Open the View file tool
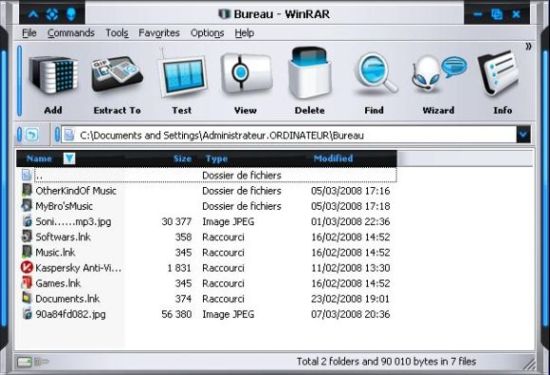This screenshot has width=550, height=375. point(246,73)
